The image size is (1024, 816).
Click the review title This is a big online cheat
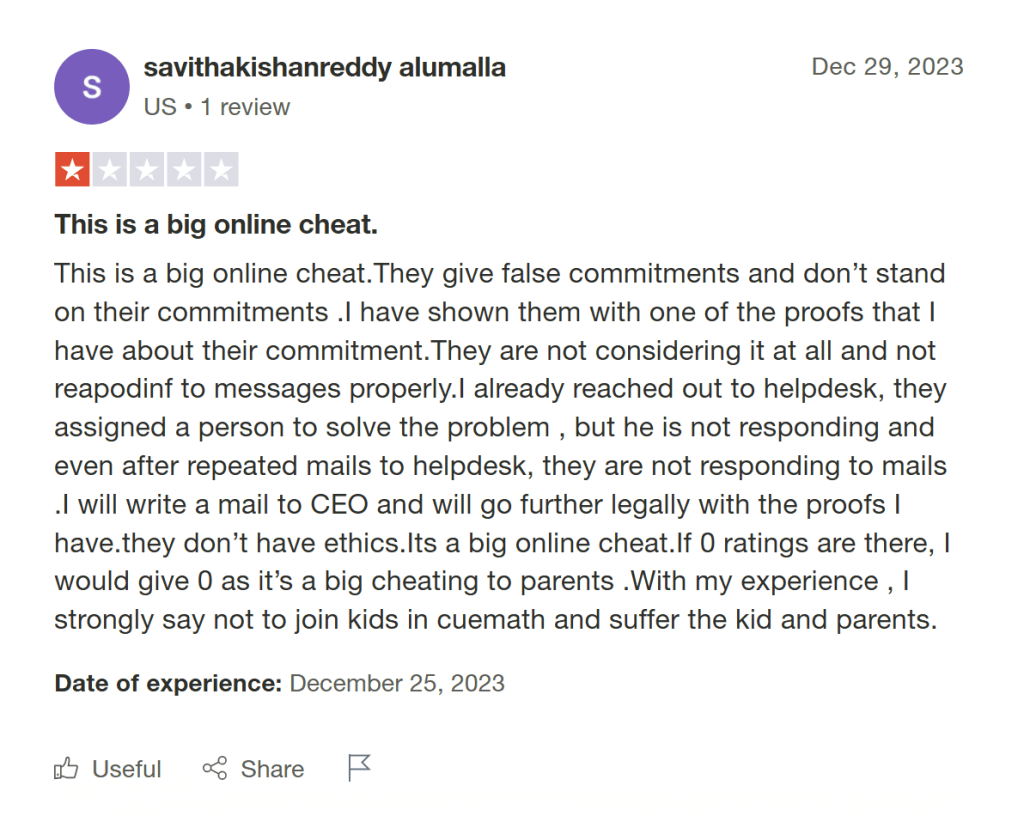[x=215, y=224]
